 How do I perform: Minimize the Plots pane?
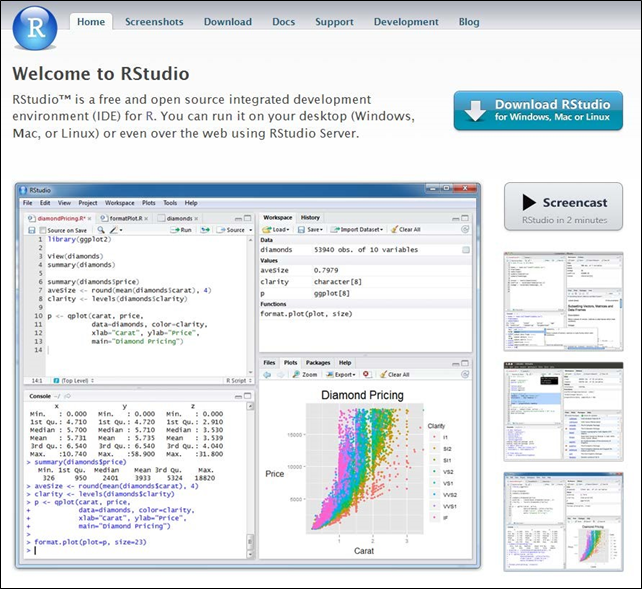(x=456, y=364)
